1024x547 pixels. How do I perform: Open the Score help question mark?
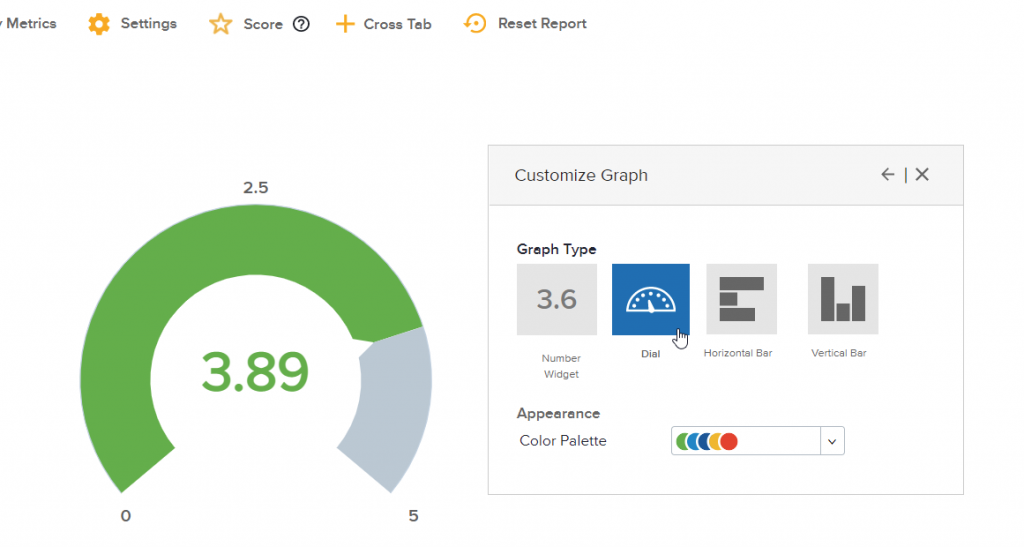(301, 24)
